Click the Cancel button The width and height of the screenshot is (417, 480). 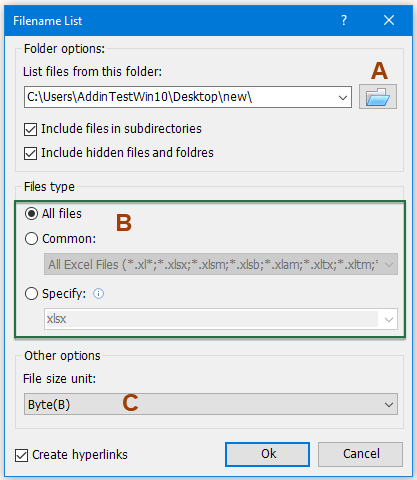[360, 454]
